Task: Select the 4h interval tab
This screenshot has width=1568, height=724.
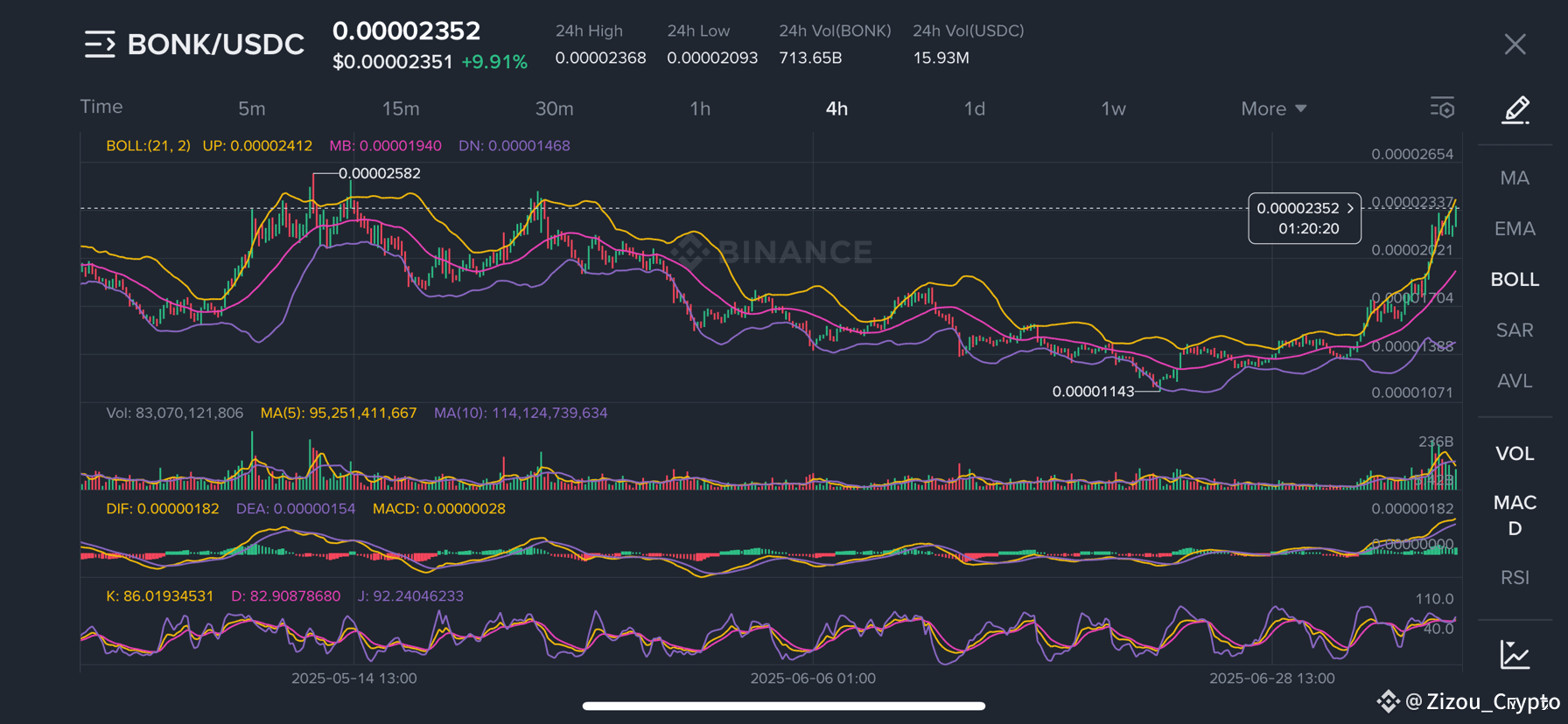Action: [x=836, y=108]
